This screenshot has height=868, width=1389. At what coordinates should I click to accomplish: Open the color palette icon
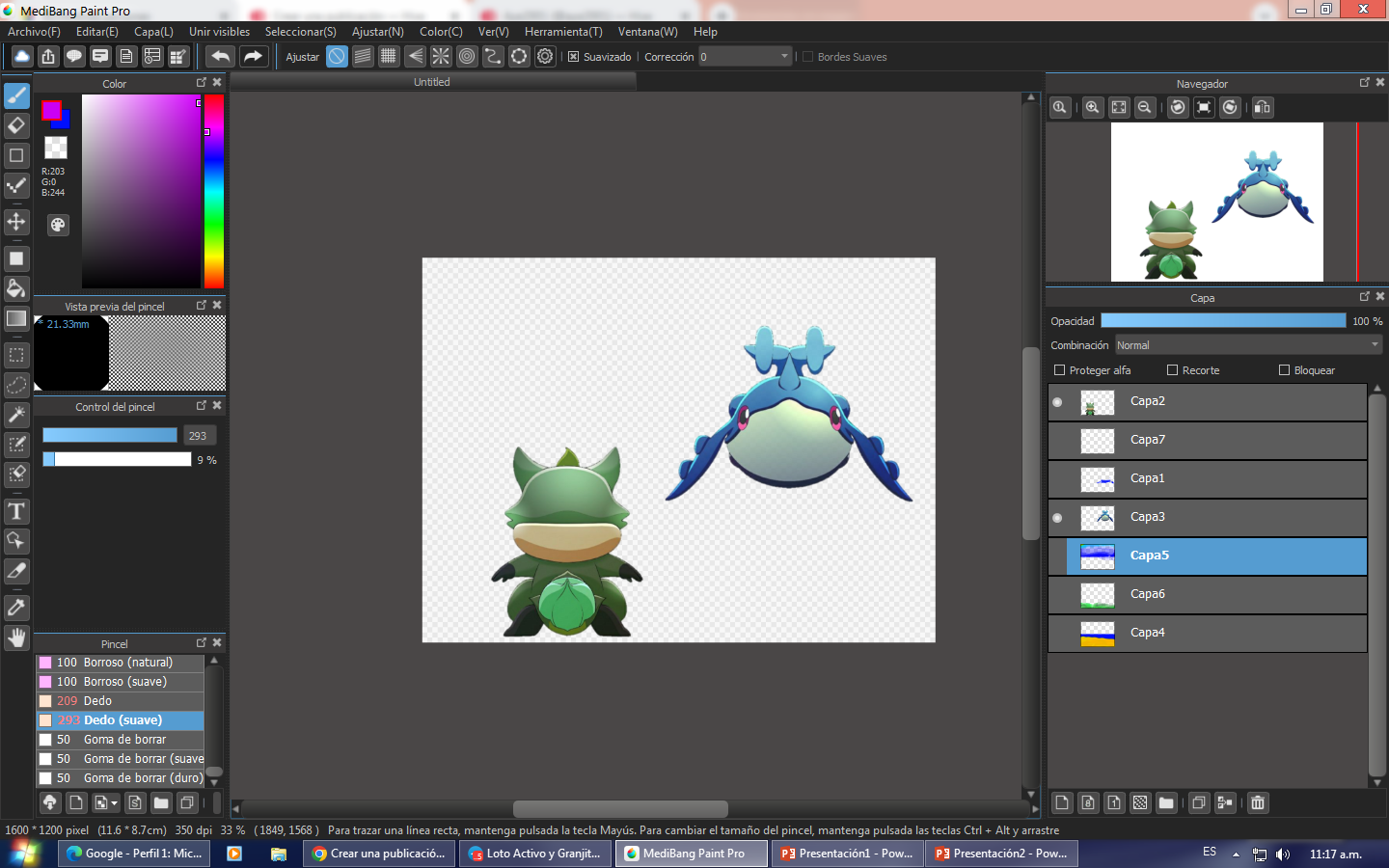point(58,225)
